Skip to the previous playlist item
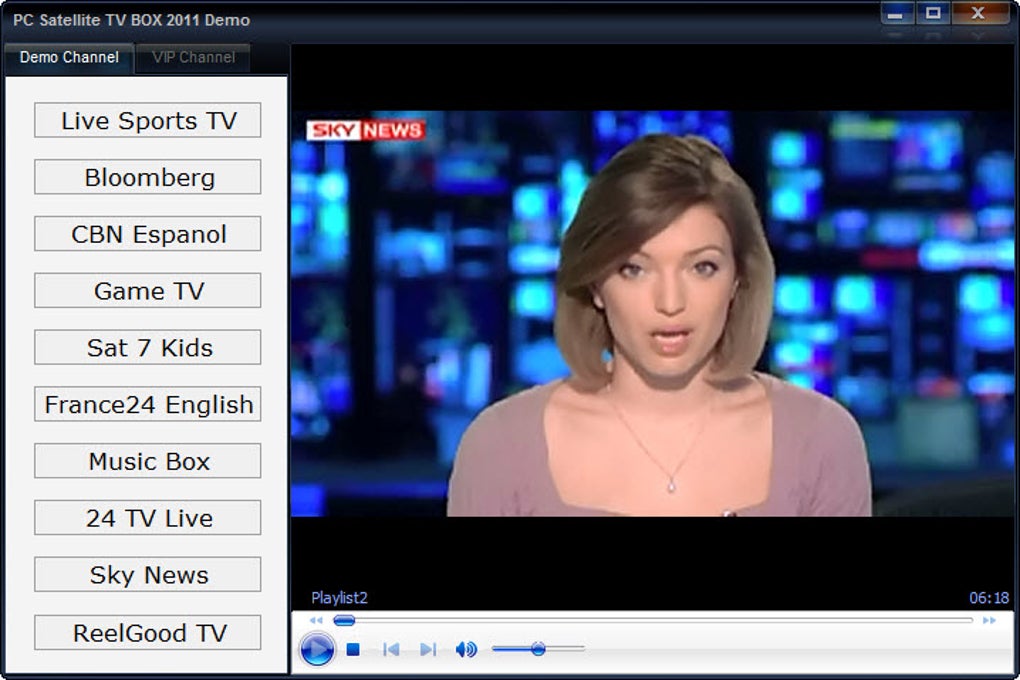The width and height of the screenshot is (1020, 680). click(391, 649)
